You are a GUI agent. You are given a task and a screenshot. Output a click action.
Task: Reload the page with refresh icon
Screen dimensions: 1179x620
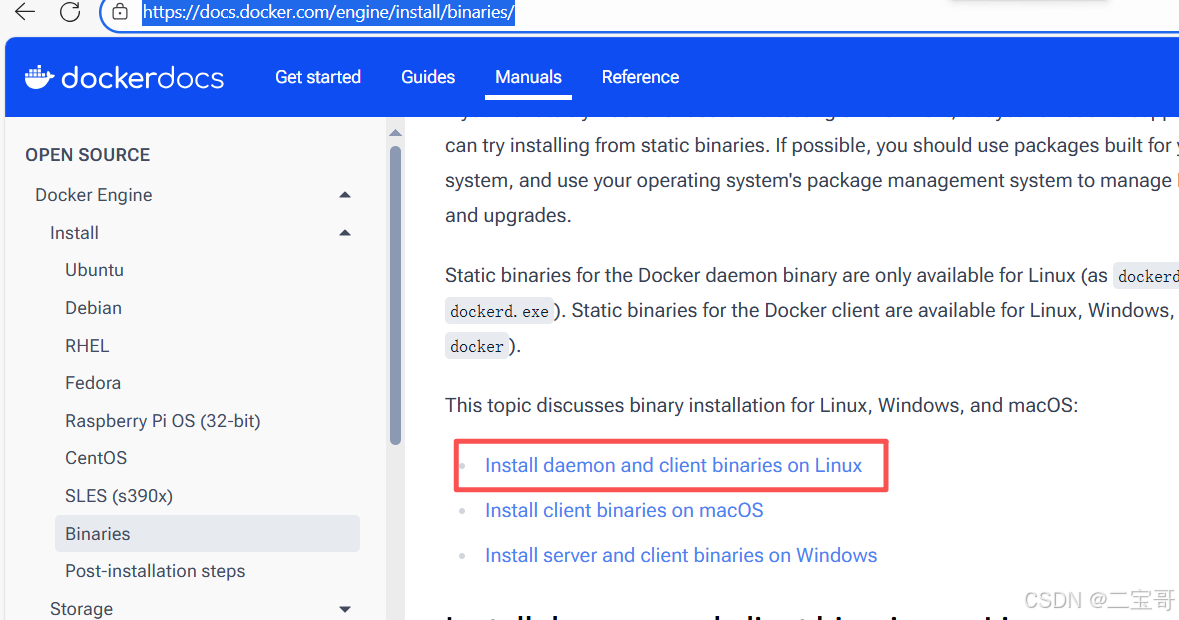70,12
